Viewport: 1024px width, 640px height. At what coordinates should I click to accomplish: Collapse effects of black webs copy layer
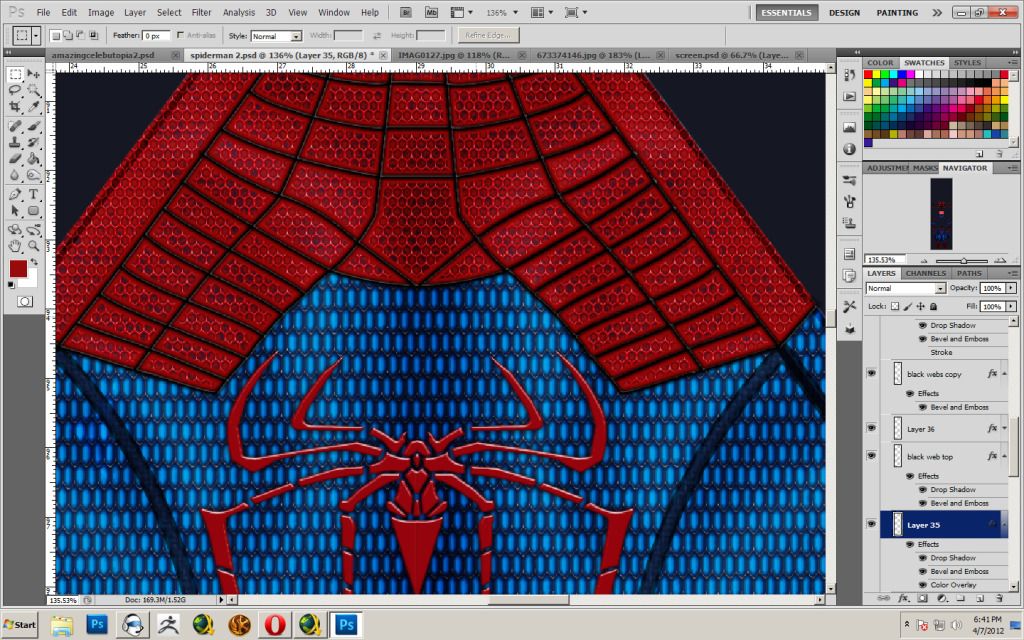click(1004, 374)
